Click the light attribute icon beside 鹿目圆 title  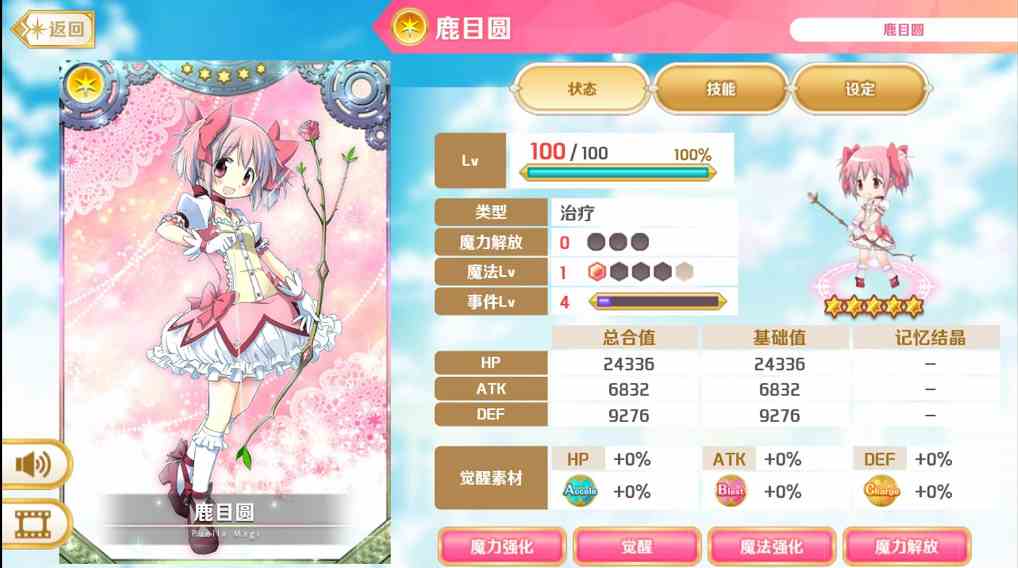pos(410,27)
